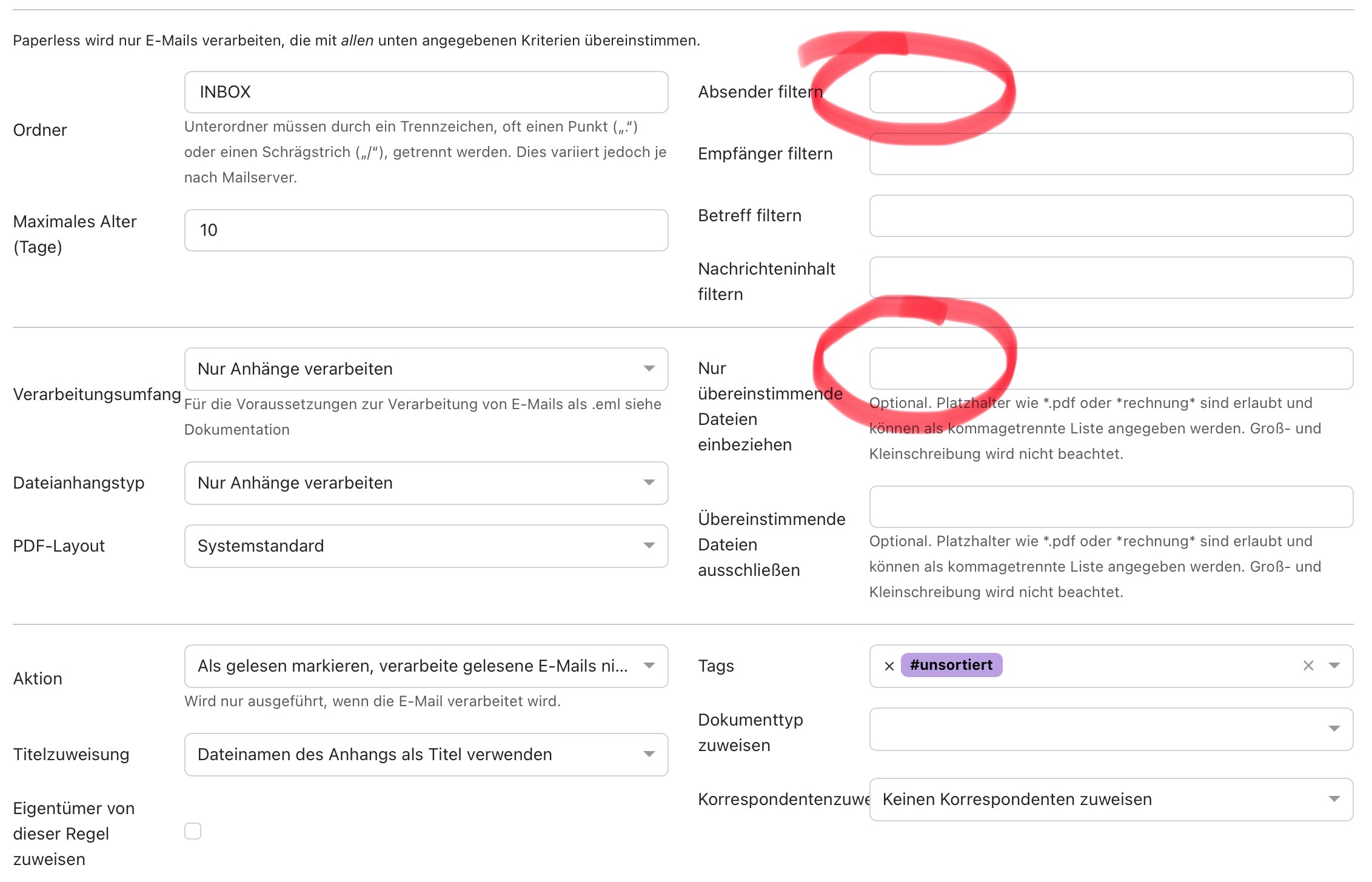Toggle the rule owner assignment checkbox
This screenshot has width=1372, height=882.
[193, 831]
